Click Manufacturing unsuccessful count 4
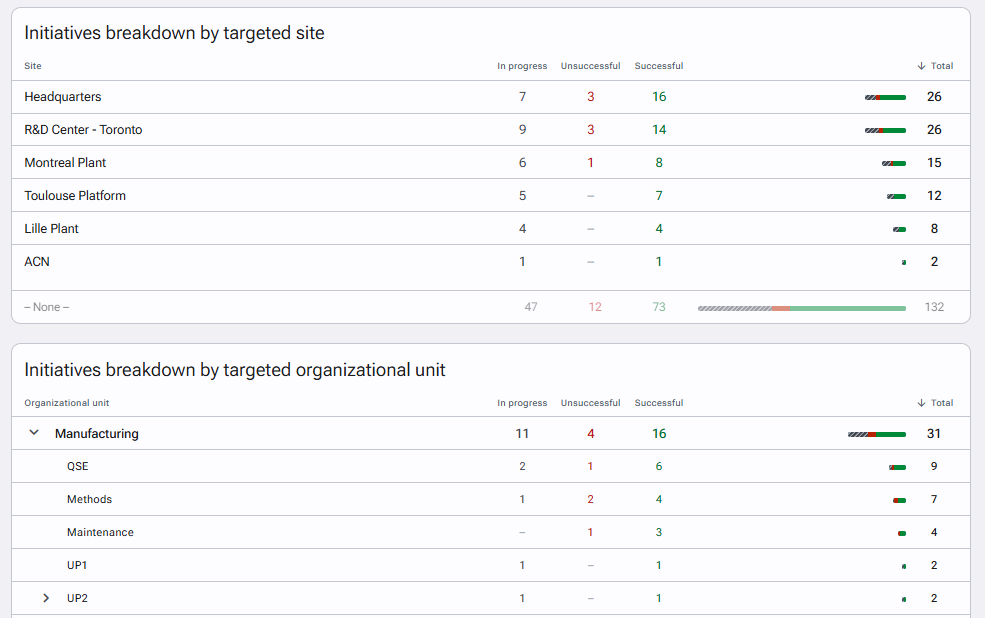Image resolution: width=985 pixels, height=618 pixels. point(590,433)
